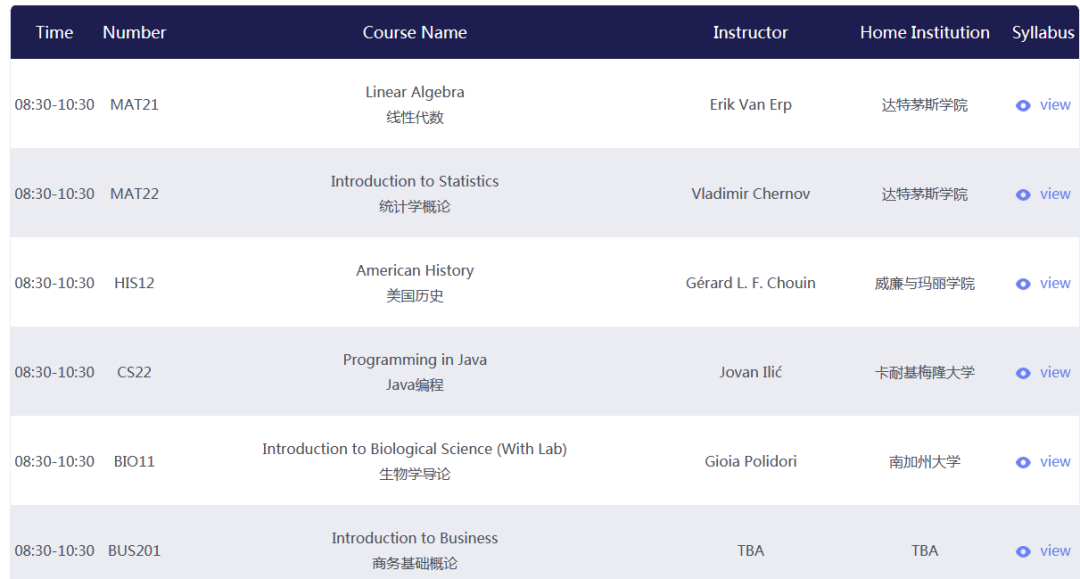This screenshot has width=1080, height=579.
Task: Click the eye icon in BUS201 row
Action: [x=1023, y=551]
